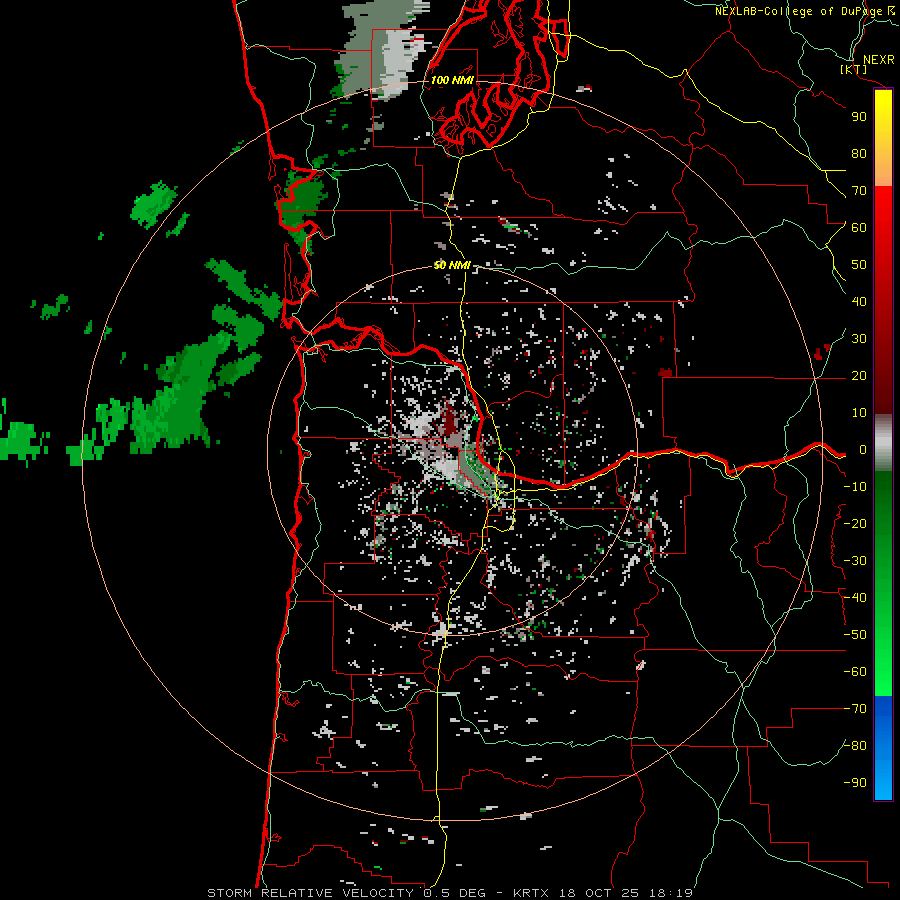Click the NEXR label above the scale
Image resolution: width=900 pixels, height=900 pixels.
point(879,59)
